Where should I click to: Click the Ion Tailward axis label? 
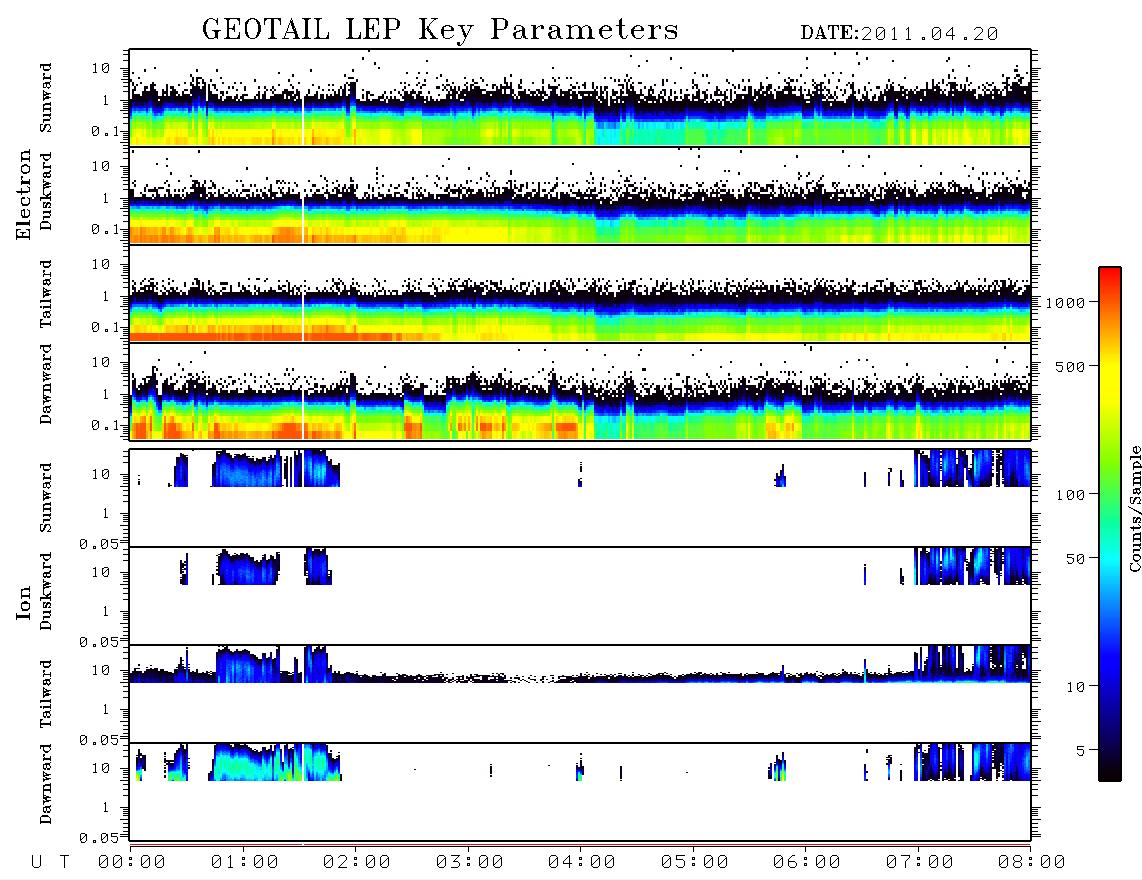point(46,694)
